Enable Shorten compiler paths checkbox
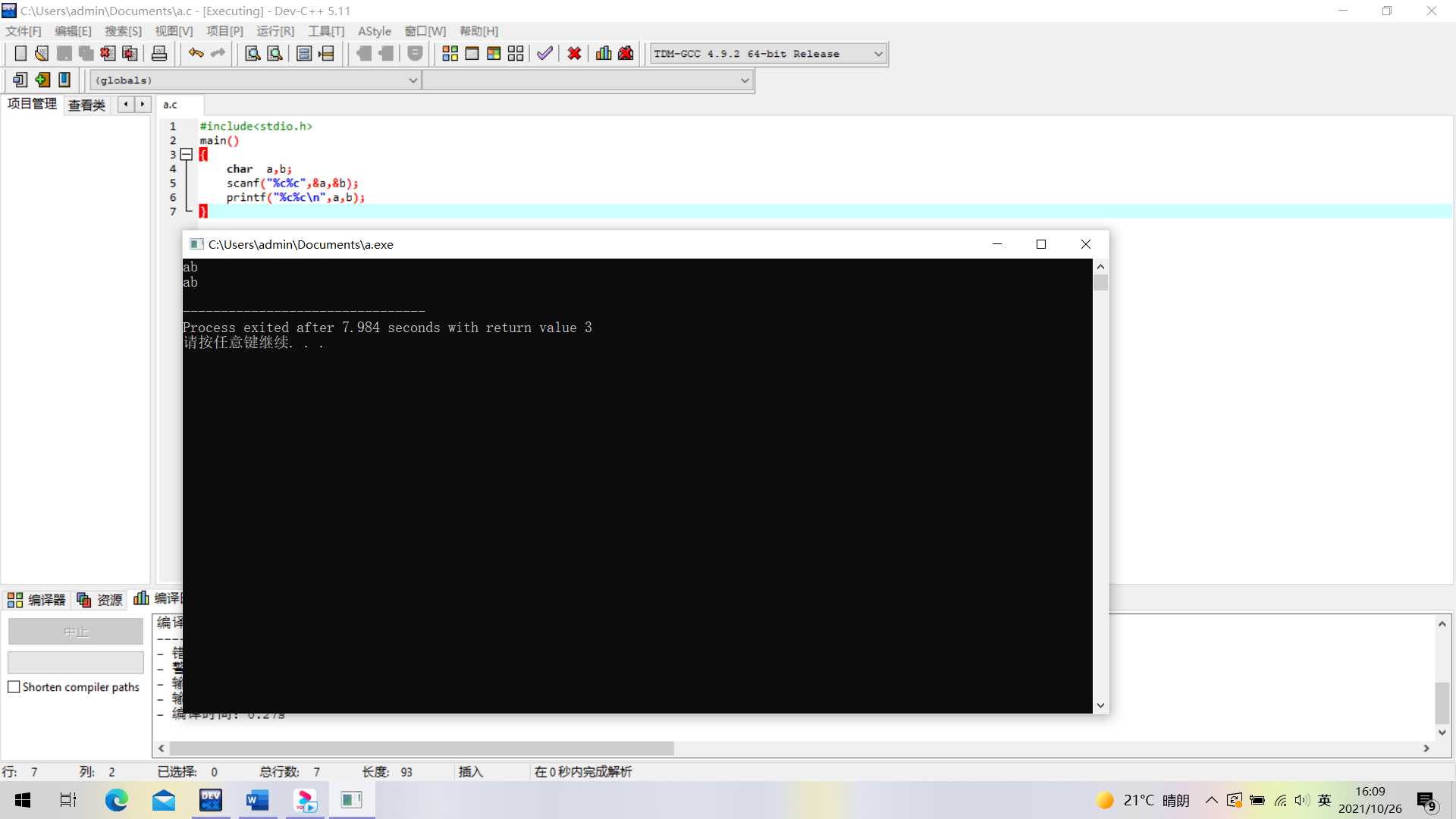Screen dimensions: 1456x819 14,687
